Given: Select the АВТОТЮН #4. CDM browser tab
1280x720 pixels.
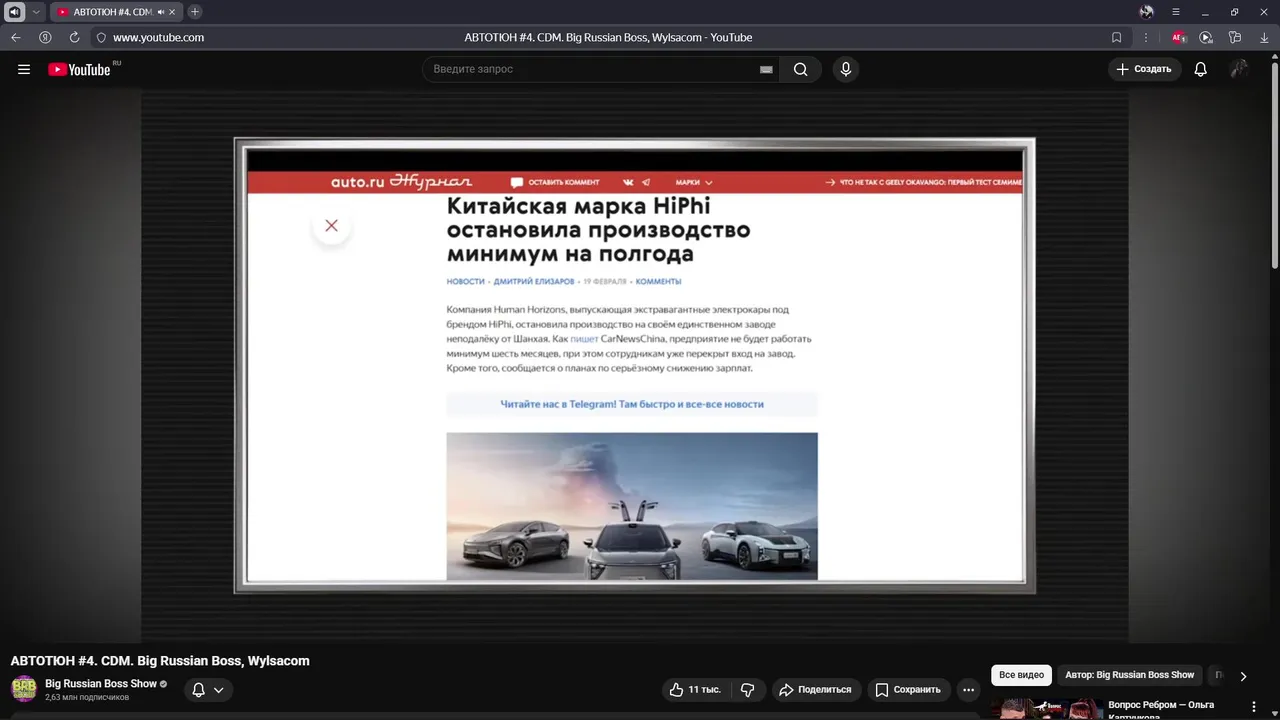Looking at the screenshot, I should coord(116,12).
